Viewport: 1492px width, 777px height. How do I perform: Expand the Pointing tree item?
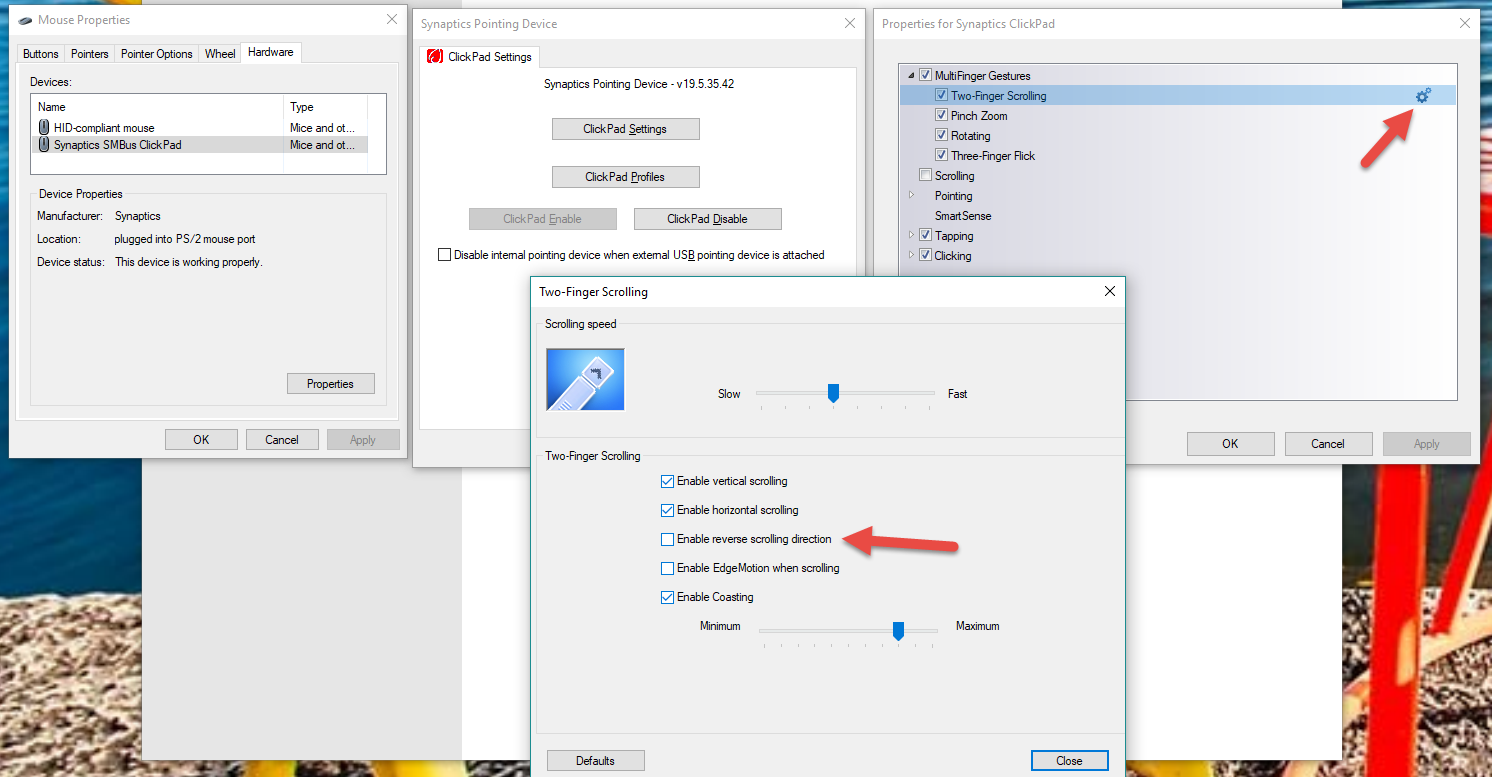(x=911, y=196)
